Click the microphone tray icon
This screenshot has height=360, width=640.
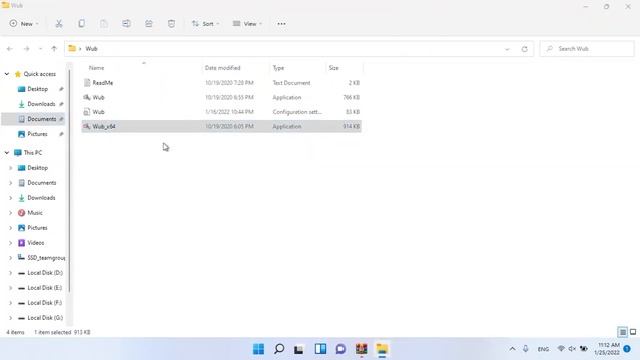(526, 349)
